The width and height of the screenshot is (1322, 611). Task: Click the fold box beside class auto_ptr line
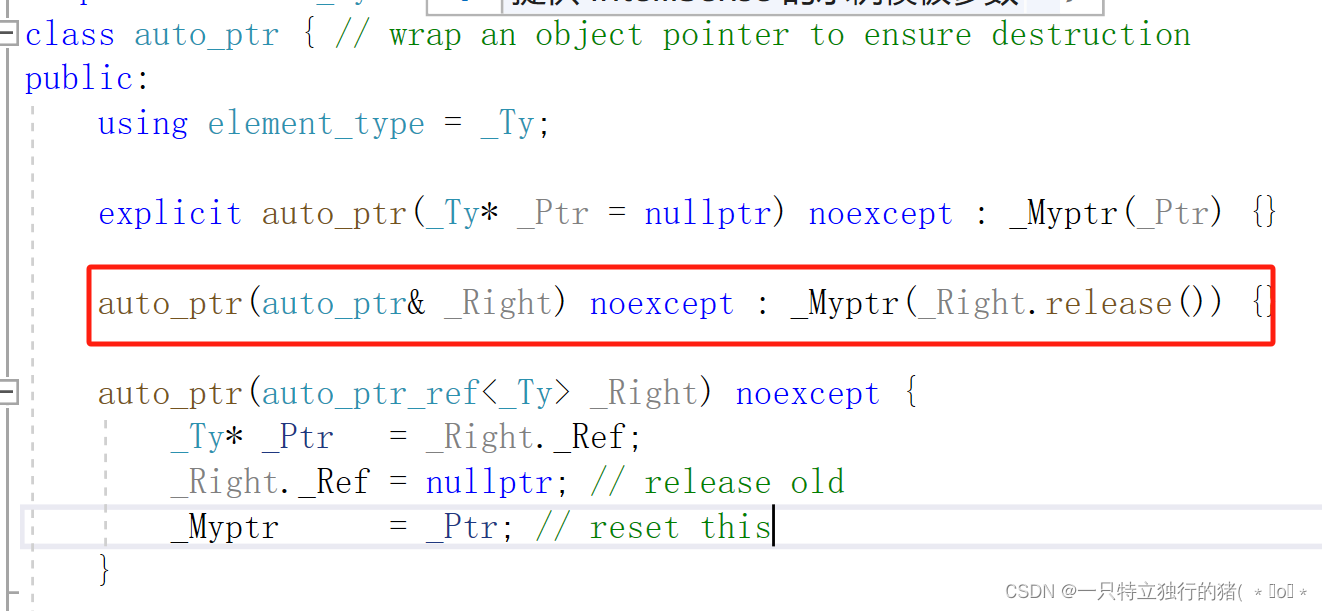(x=7, y=33)
